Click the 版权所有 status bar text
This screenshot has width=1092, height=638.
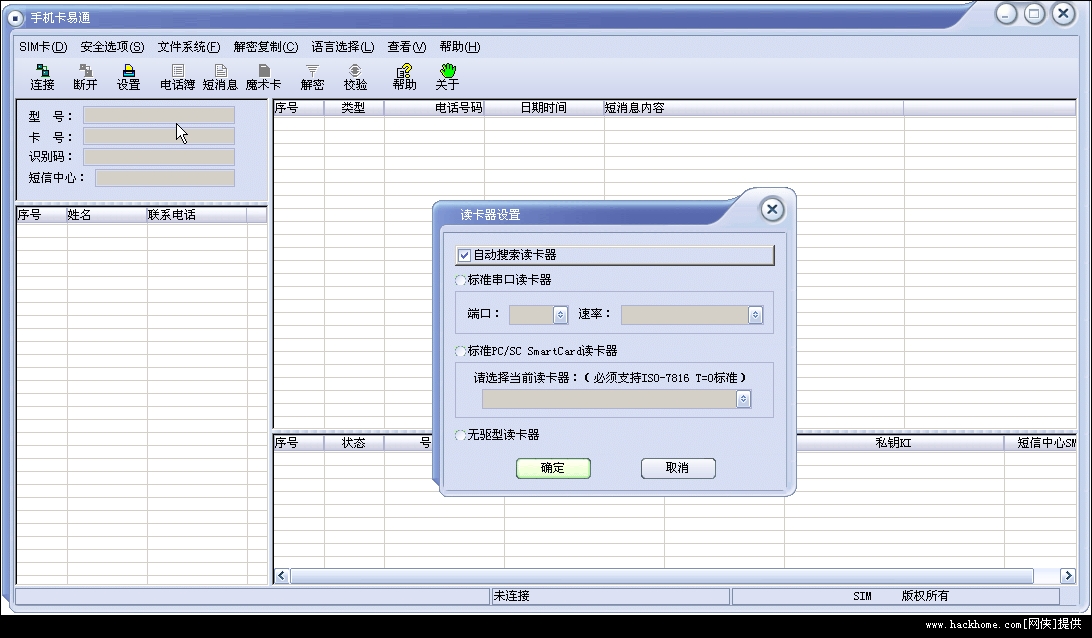(x=925, y=596)
